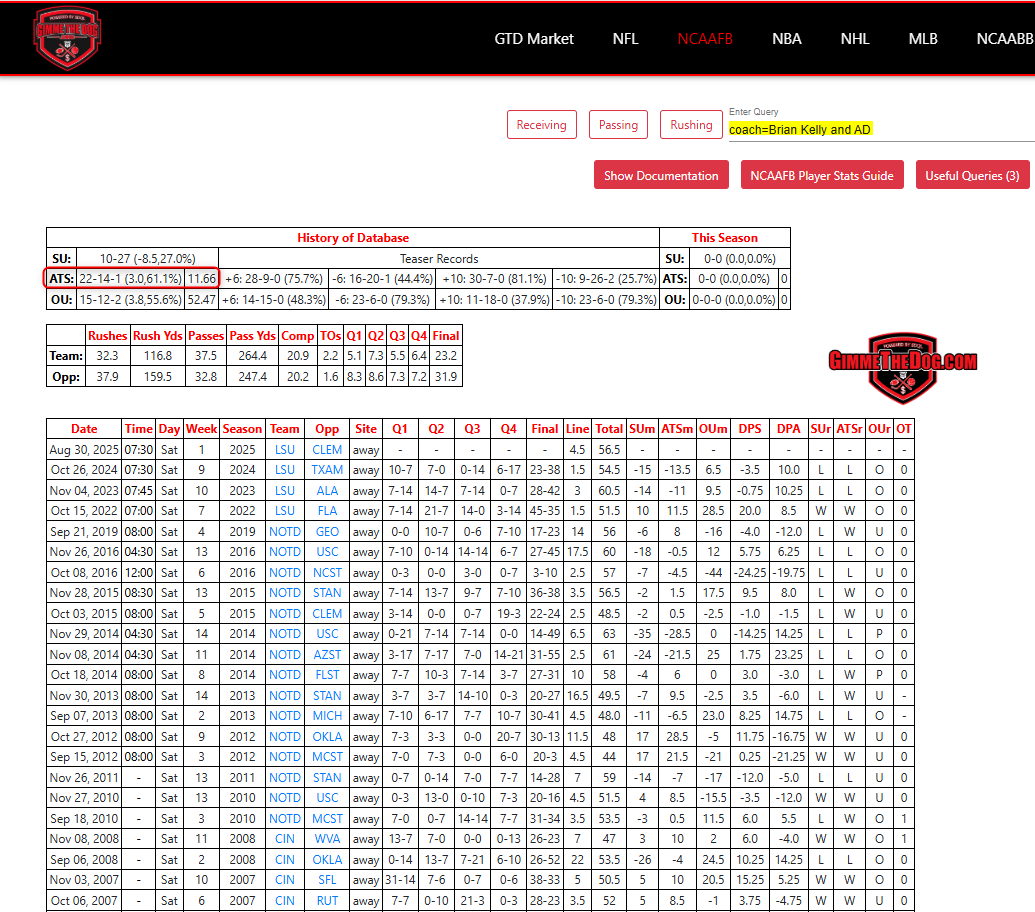Select the Rushing stats button
This screenshot has width=1035, height=912.
click(690, 124)
